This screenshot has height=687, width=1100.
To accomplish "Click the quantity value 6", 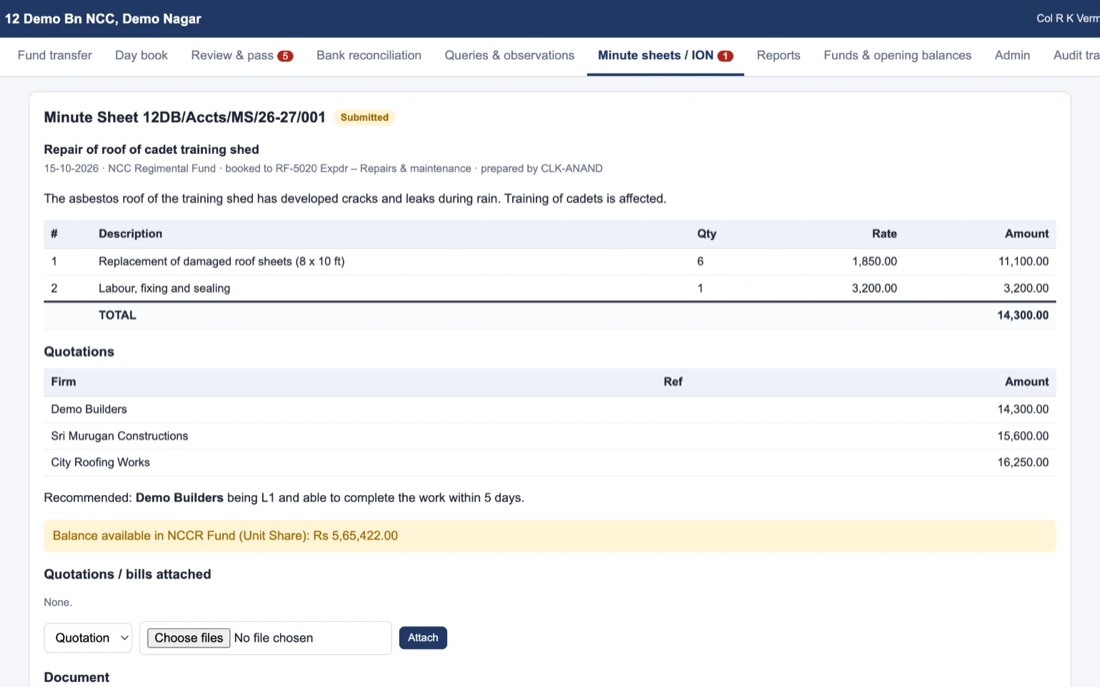I will point(700,261).
